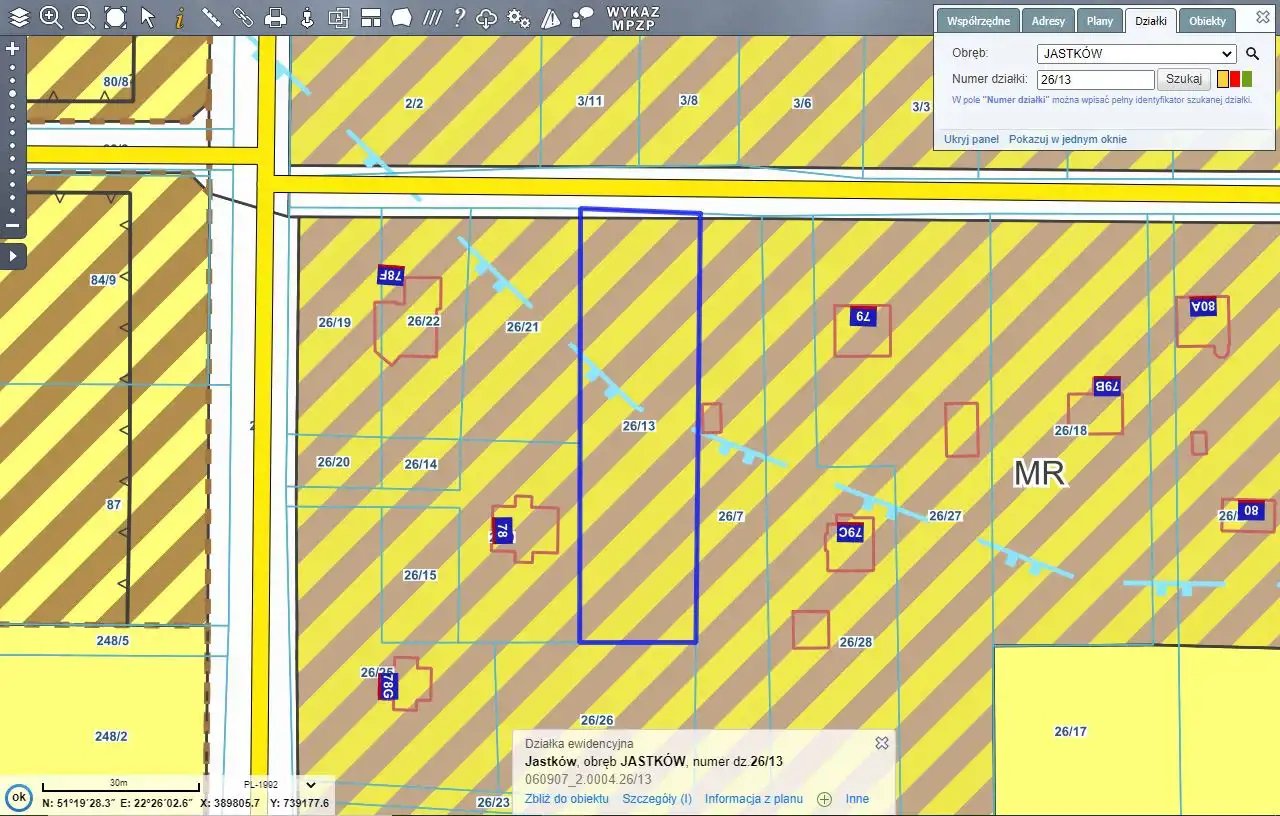Screen dimensions: 1280x816
Task: Click plus button on zoom slider
Action: tap(13, 48)
